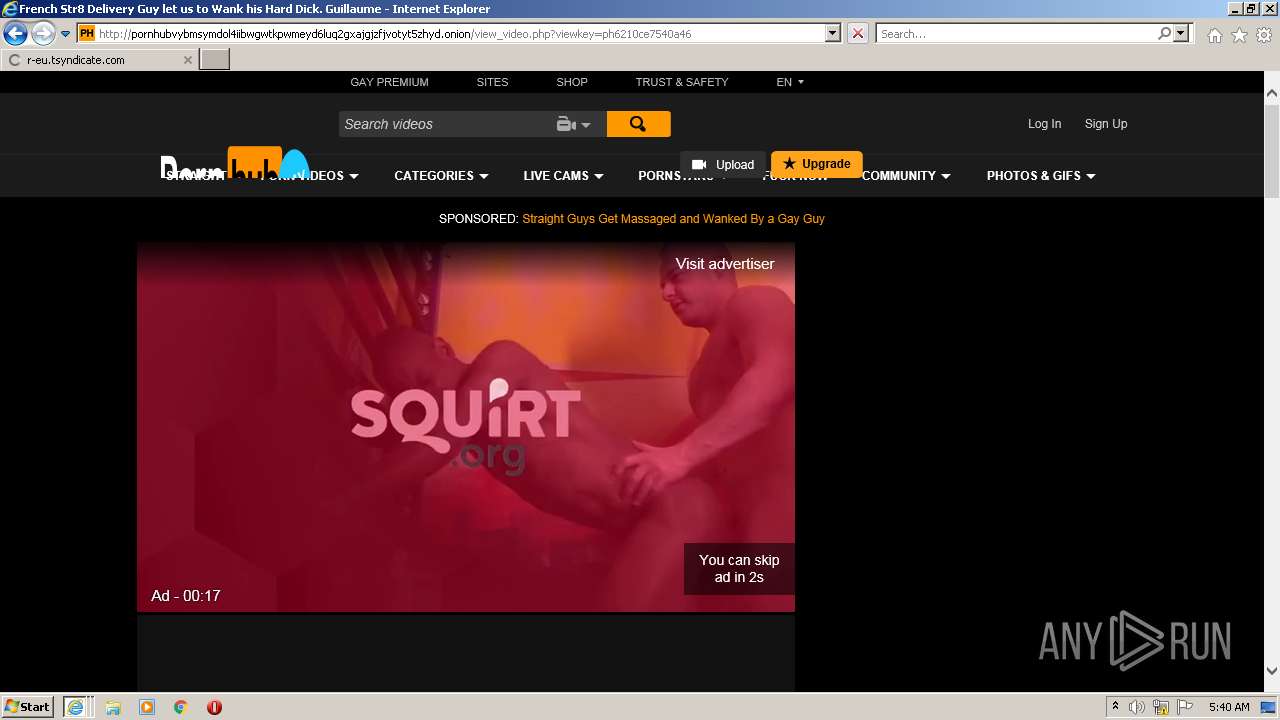Open the IE Tools gear icon
The width and height of the screenshot is (1280, 720).
click(x=1264, y=35)
